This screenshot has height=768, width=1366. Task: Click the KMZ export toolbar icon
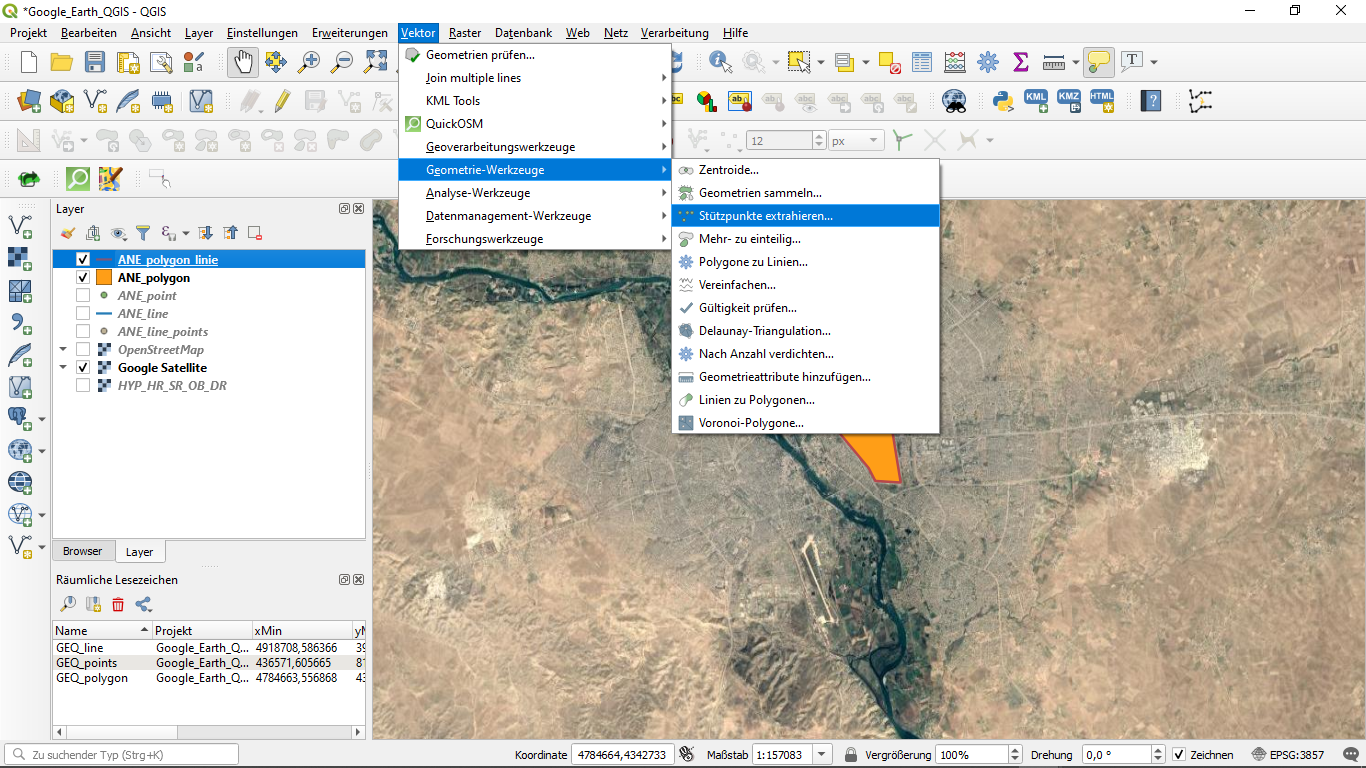[x=1069, y=100]
